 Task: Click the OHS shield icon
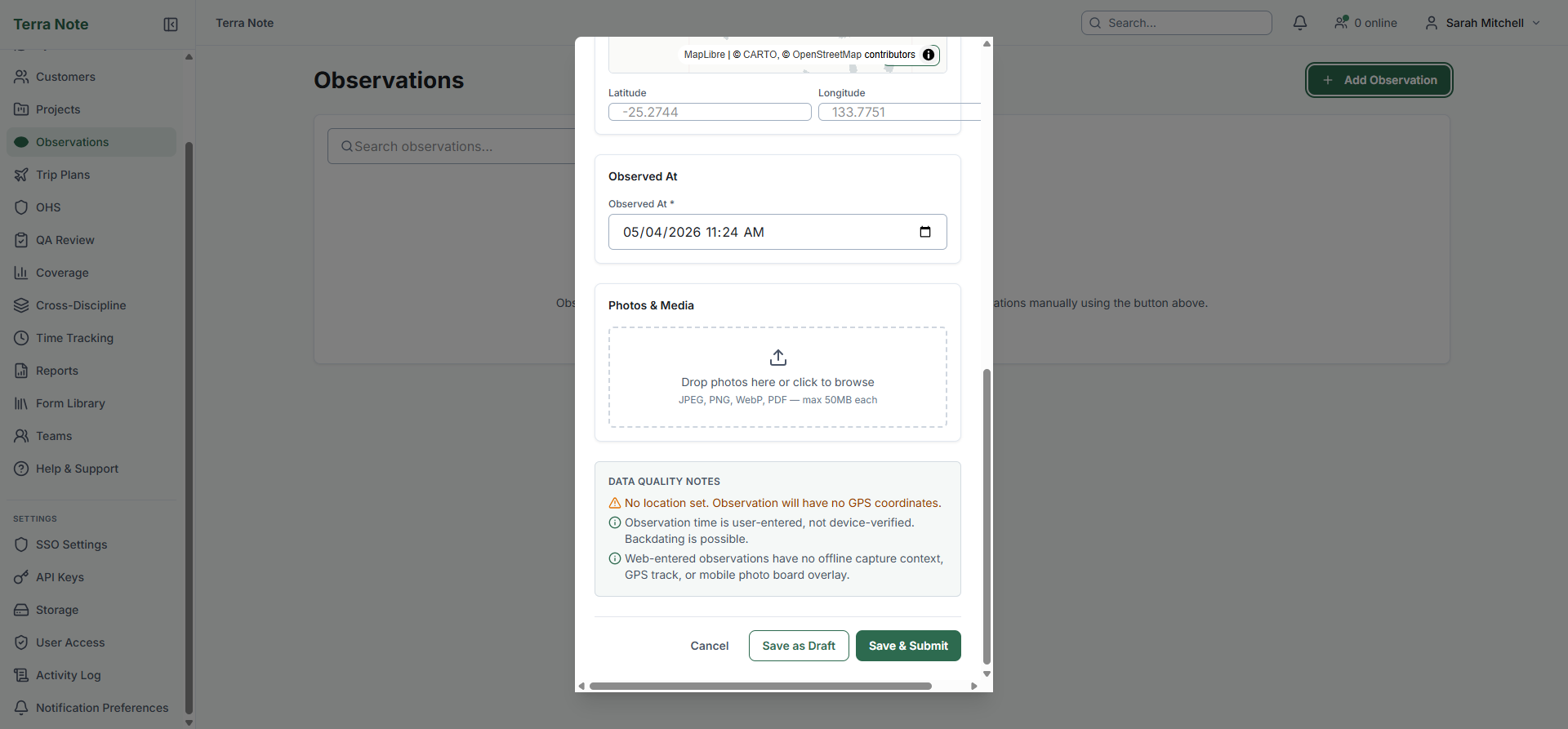click(21, 207)
